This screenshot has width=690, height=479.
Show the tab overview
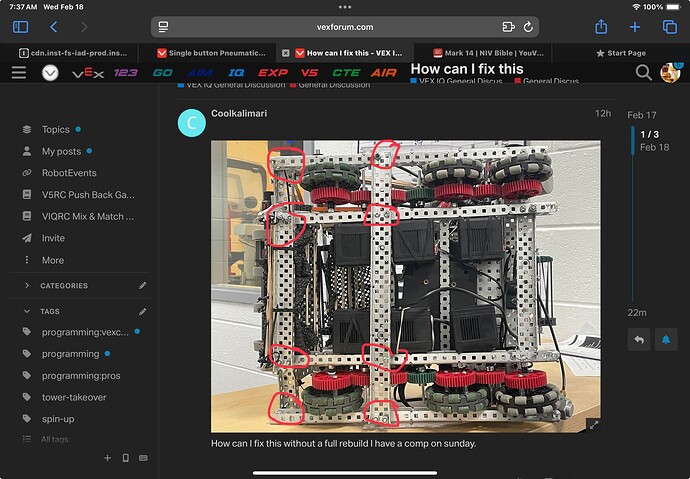670,27
